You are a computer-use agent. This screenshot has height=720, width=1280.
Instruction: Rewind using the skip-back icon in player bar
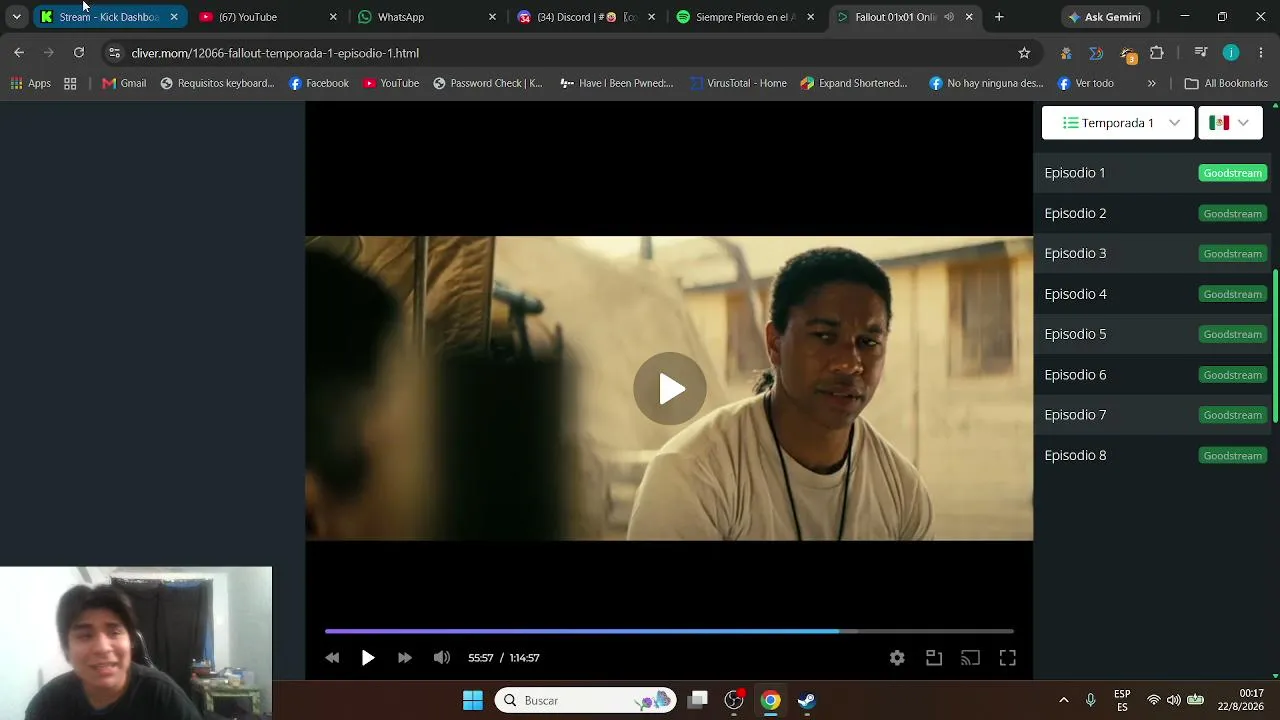click(x=332, y=658)
